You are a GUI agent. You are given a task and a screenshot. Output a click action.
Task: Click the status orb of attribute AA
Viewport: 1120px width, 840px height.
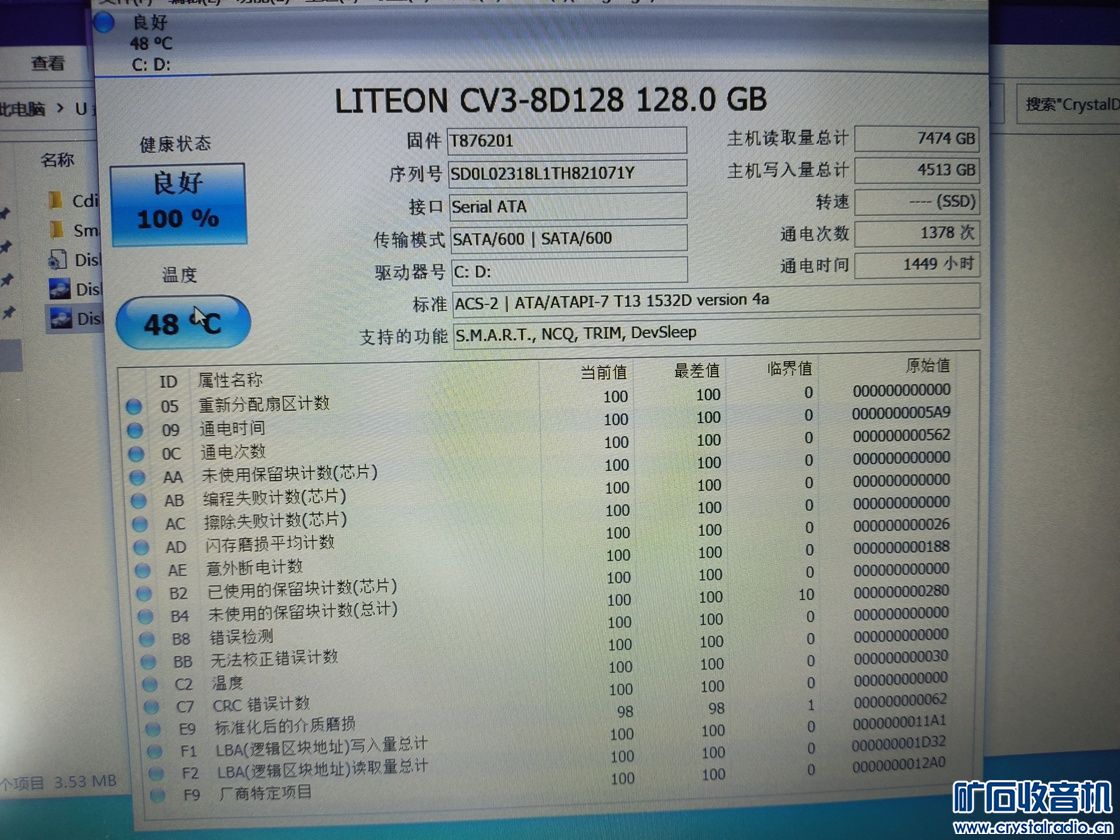point(138,477)
